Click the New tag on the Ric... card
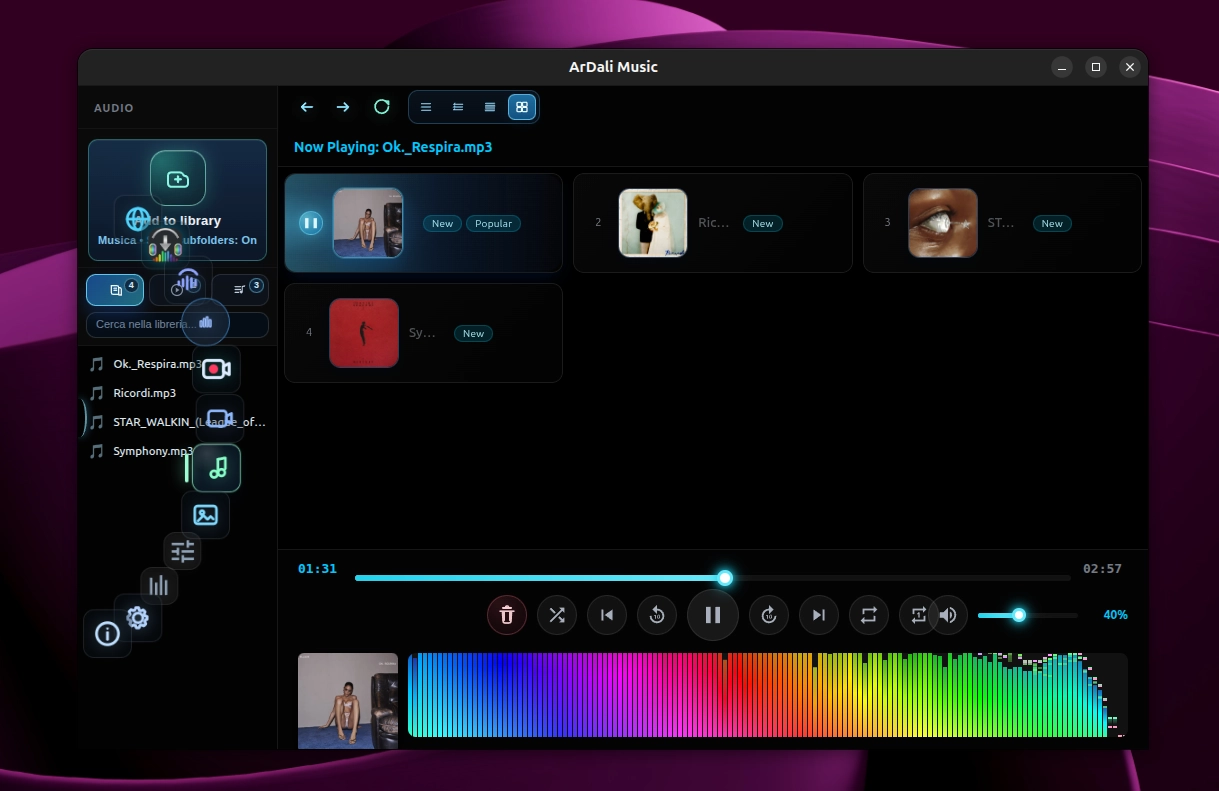This screenshot has height=791, width=1219. pyautogui.click(x=763, y=224)
